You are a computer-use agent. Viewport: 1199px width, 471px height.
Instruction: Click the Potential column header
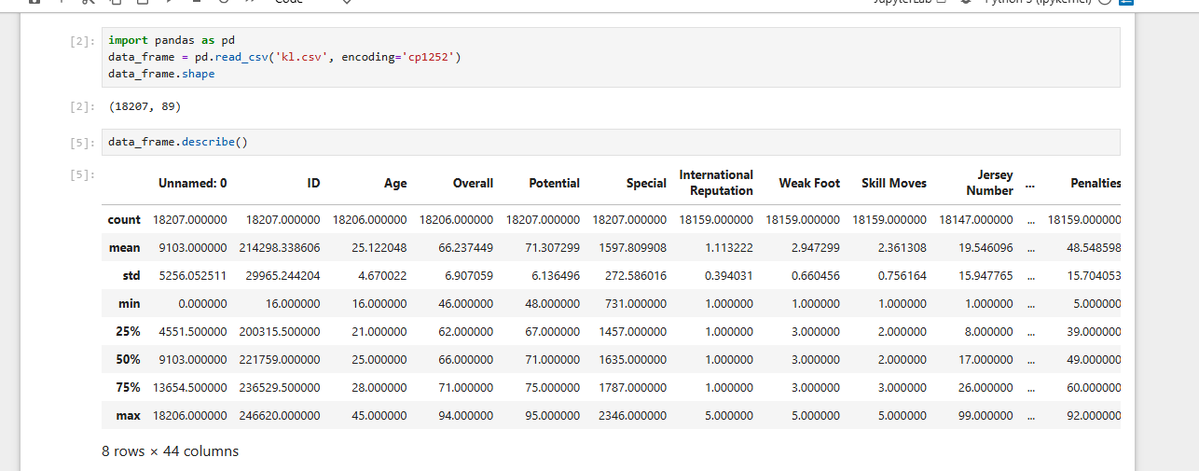554,184
